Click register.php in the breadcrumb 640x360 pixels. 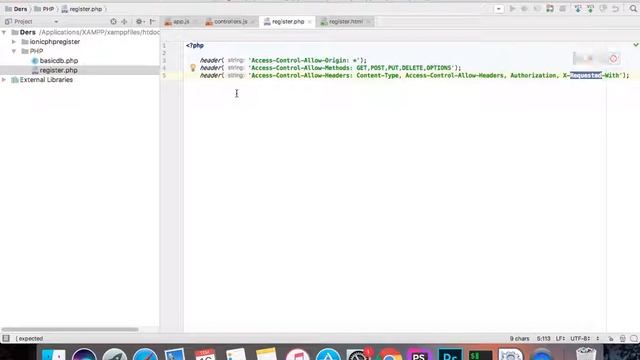82,9
